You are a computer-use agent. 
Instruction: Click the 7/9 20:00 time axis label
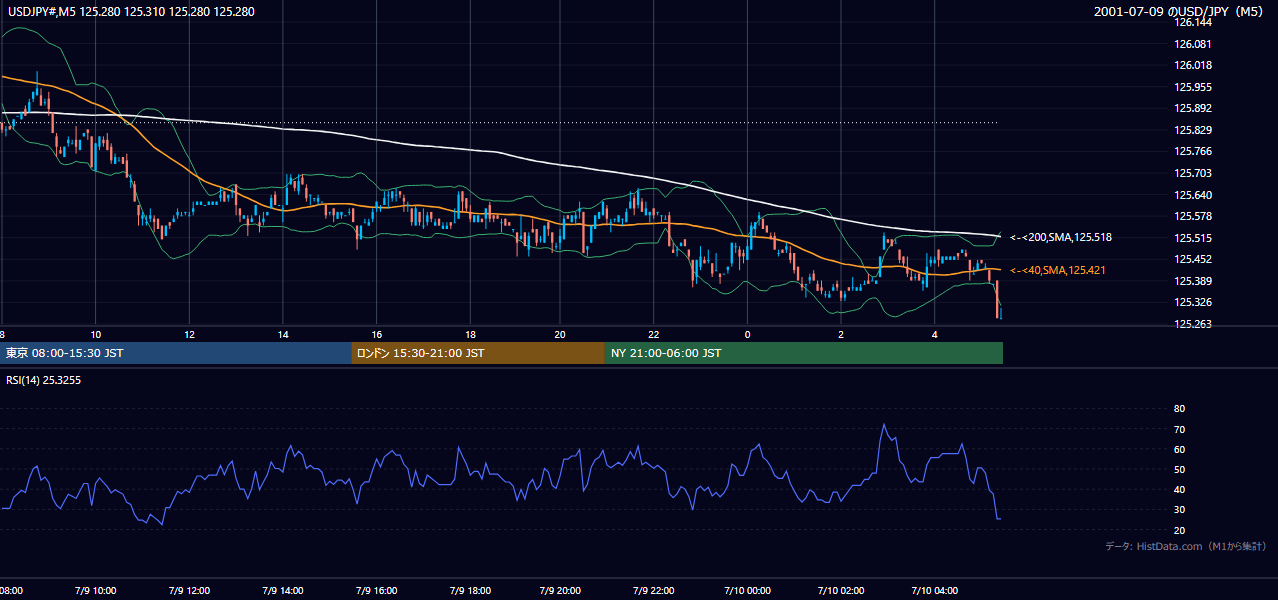(561, 591)
